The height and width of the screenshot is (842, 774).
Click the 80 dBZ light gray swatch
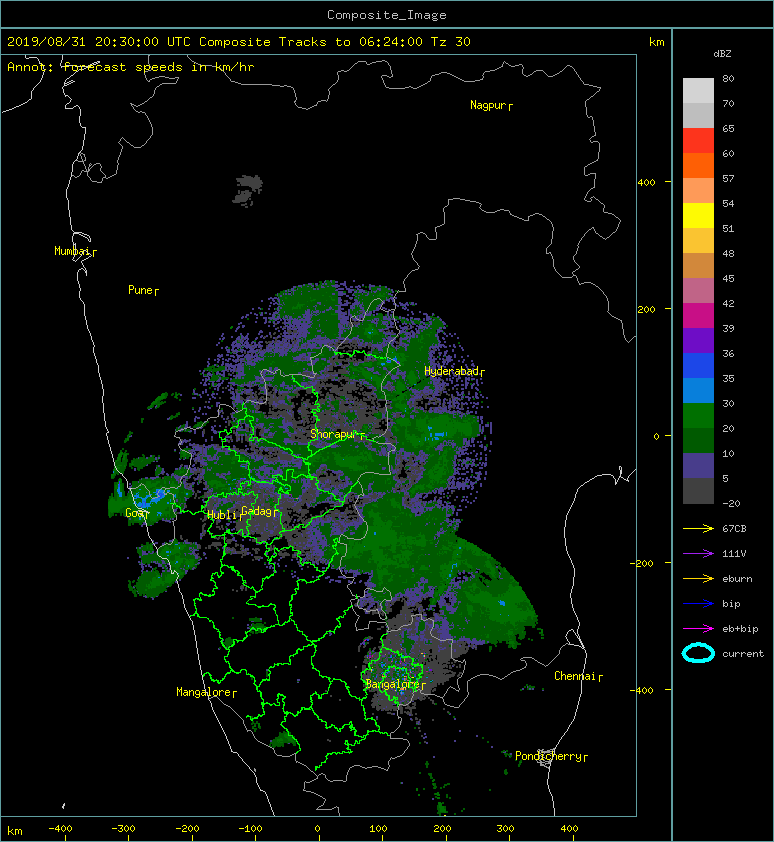698,90
